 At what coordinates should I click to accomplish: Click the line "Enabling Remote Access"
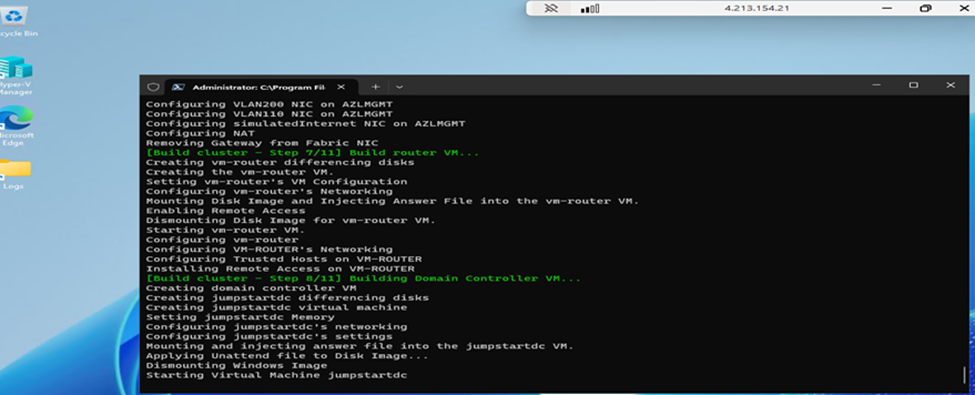[x=225, y=211]
